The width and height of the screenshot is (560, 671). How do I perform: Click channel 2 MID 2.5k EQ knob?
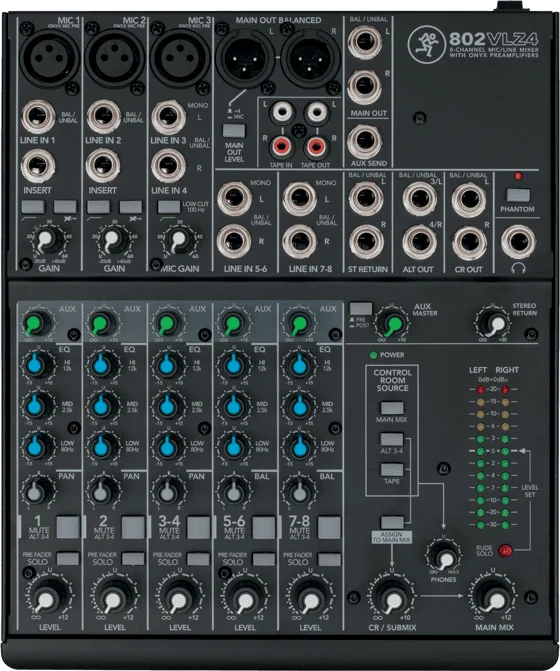pos(101,405)
